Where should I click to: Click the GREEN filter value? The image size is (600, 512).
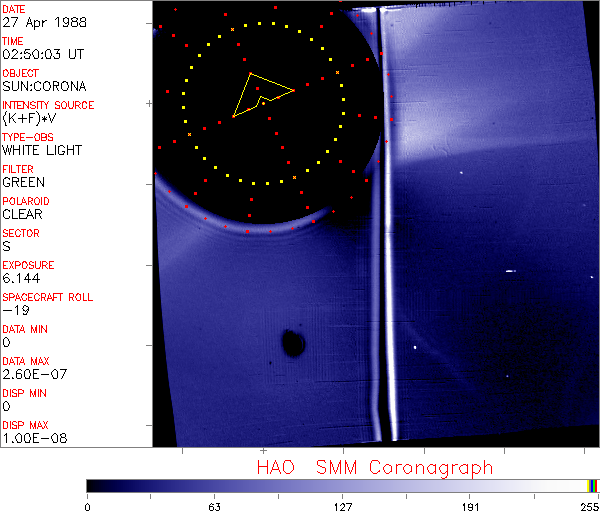[23, 182]
